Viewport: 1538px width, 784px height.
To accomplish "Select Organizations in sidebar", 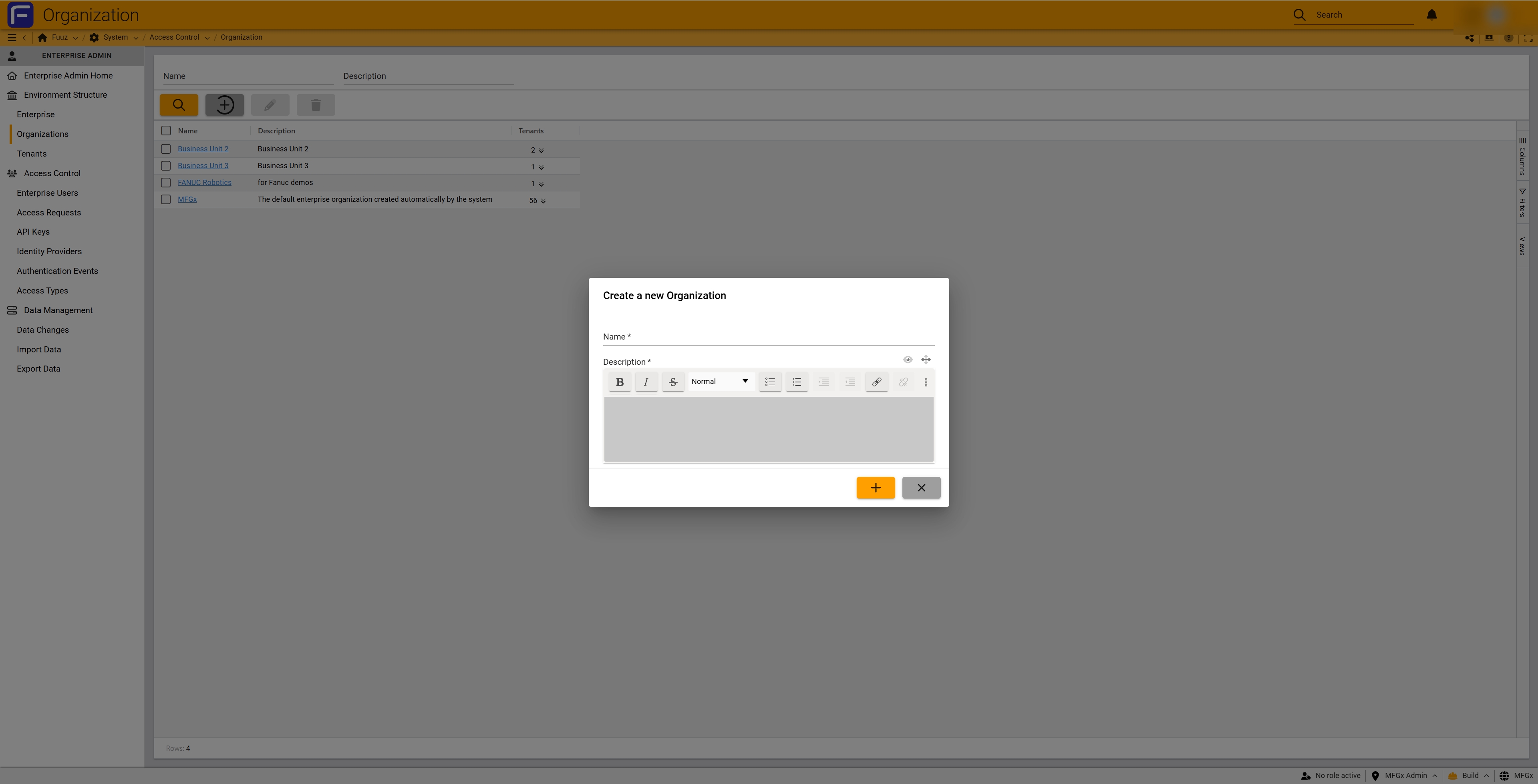I will coord(42,135).
